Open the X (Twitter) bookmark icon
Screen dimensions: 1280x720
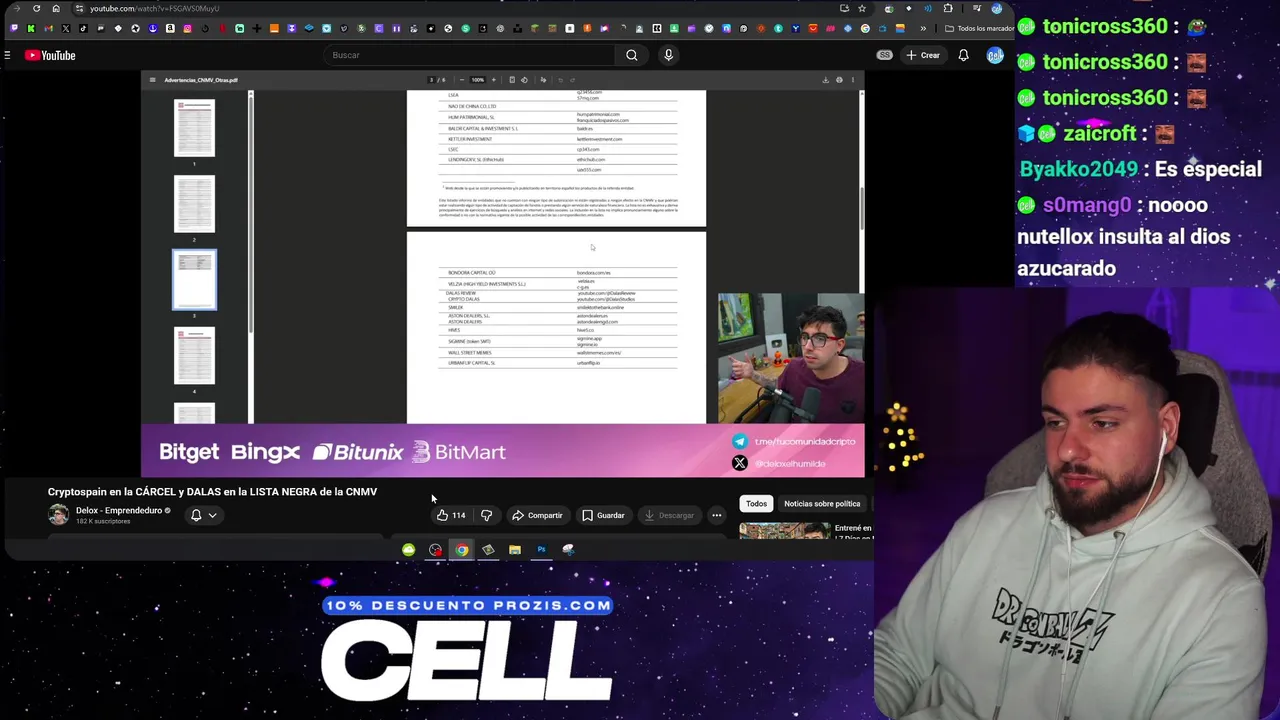[x=65, y=28]
